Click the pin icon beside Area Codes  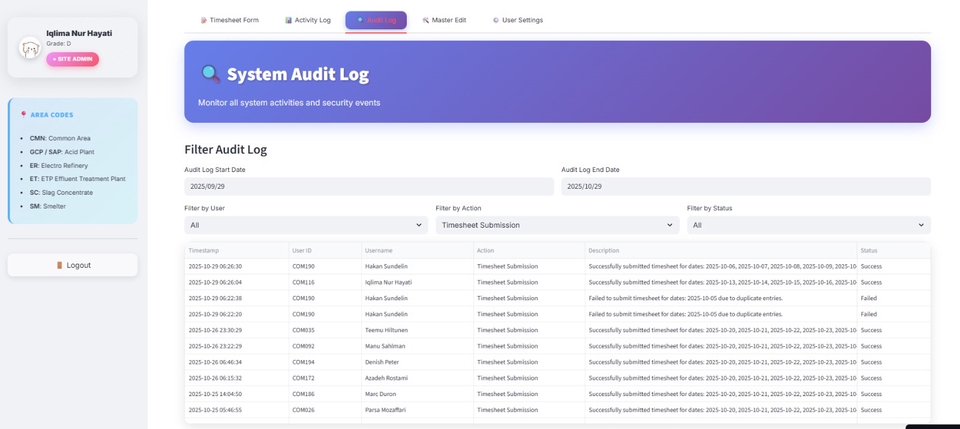click(x=23, y=115)
